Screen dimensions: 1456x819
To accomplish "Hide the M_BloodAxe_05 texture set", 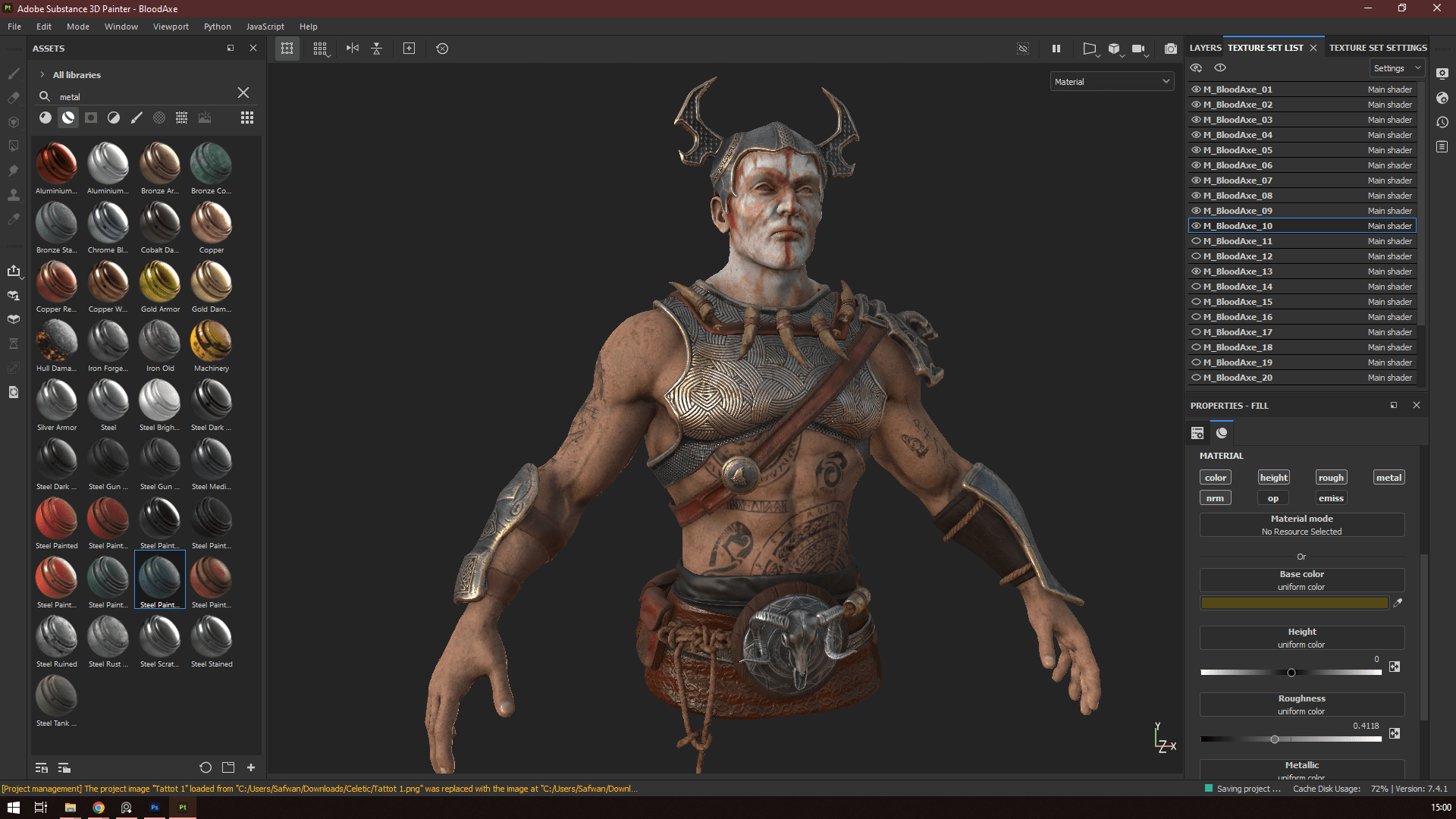I will pos(1196,150).
